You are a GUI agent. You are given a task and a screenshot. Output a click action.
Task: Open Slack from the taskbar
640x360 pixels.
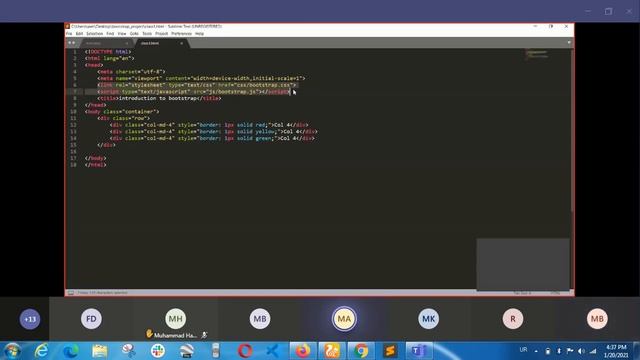pos(158,351)
